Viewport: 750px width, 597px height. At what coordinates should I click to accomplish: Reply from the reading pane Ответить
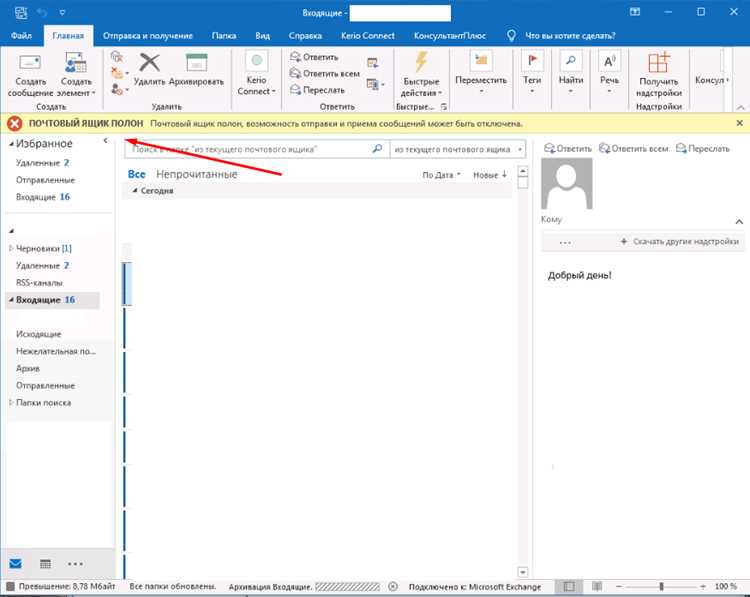568,148
